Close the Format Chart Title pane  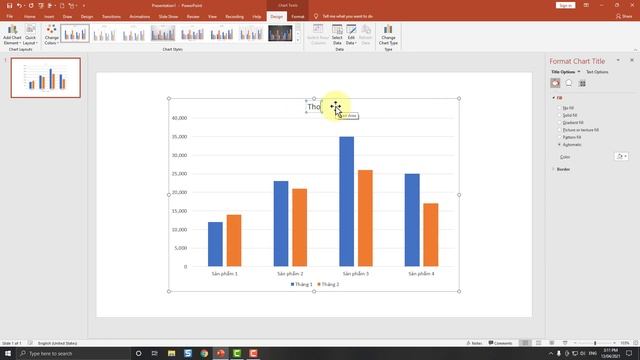[x=632, y=60]
